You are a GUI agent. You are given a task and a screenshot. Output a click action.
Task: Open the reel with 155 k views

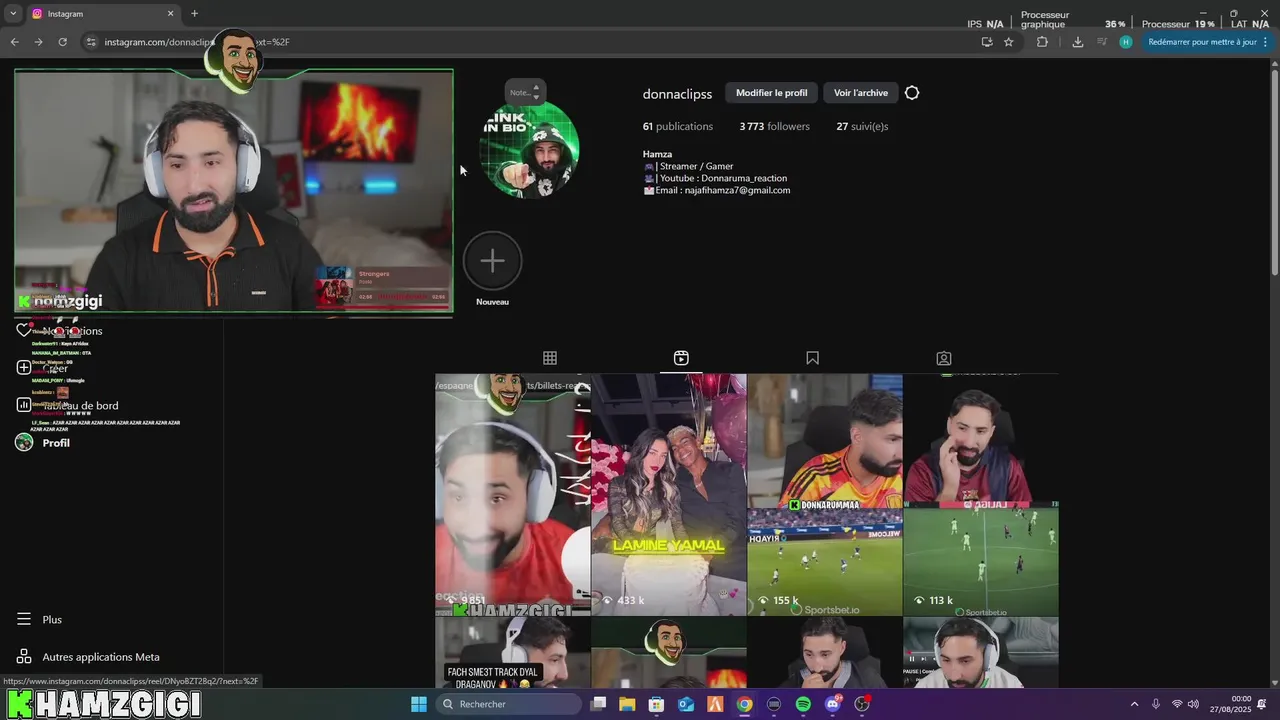(825, 495)
